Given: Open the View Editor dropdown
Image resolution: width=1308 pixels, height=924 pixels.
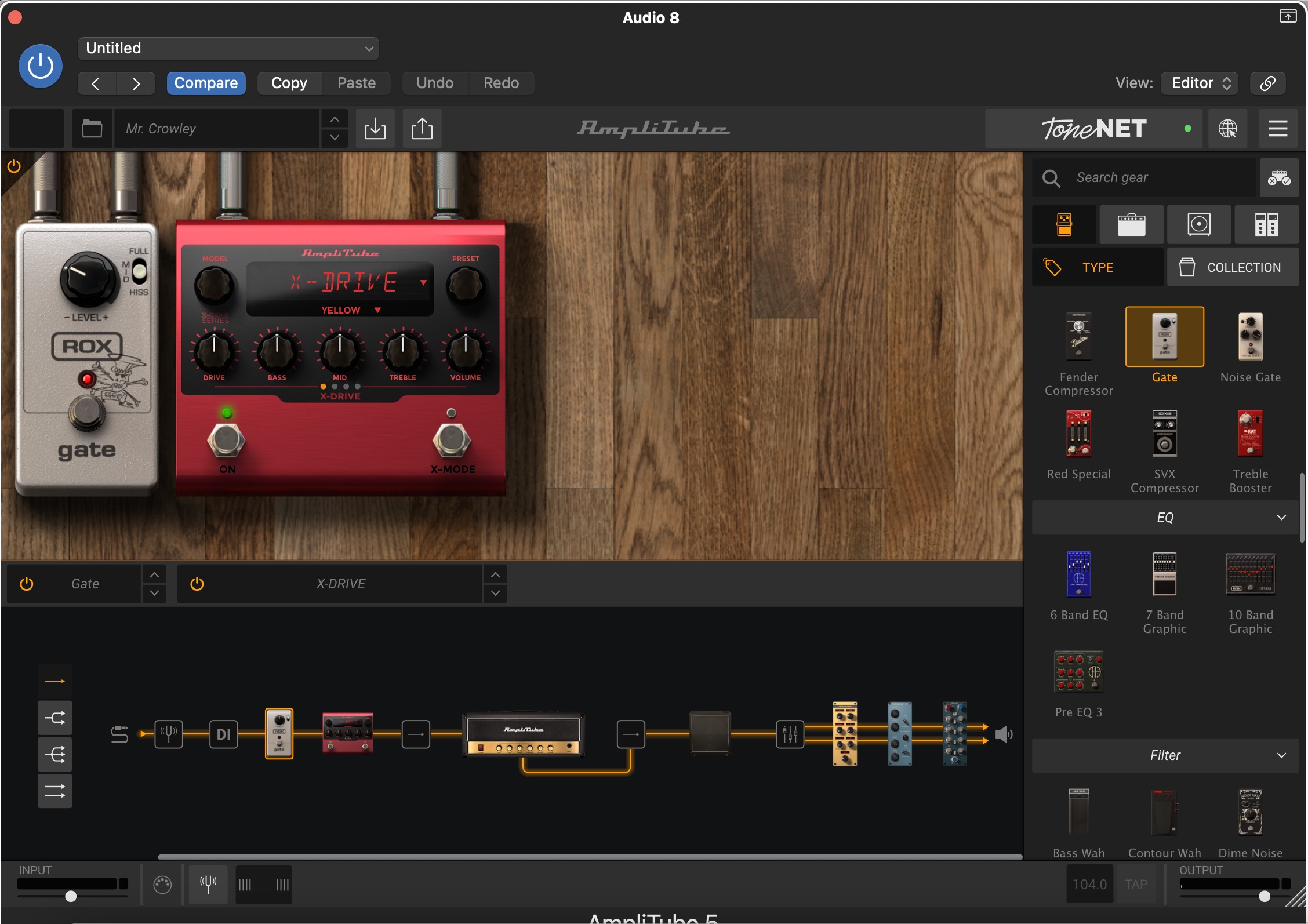Looking at the screenshot, I should coord(1200,83).
